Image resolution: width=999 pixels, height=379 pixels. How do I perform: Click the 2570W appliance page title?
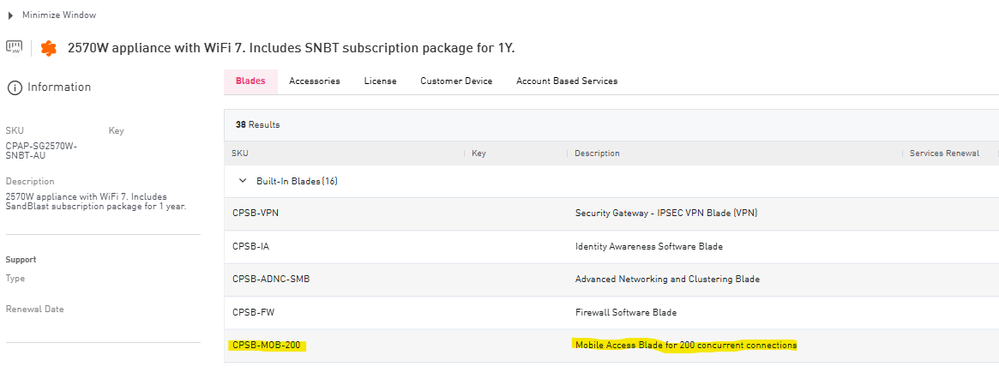coord(291,48)
